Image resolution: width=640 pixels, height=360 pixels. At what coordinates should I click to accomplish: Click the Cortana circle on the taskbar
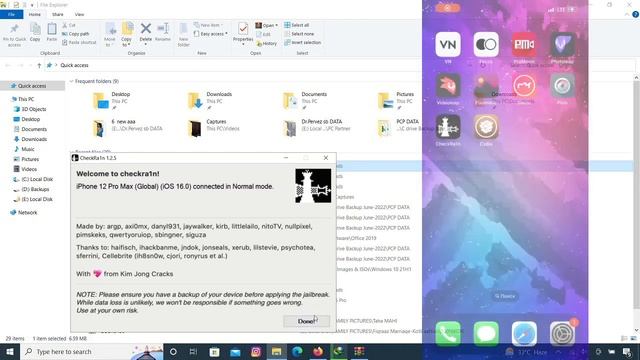coord(173,351)
